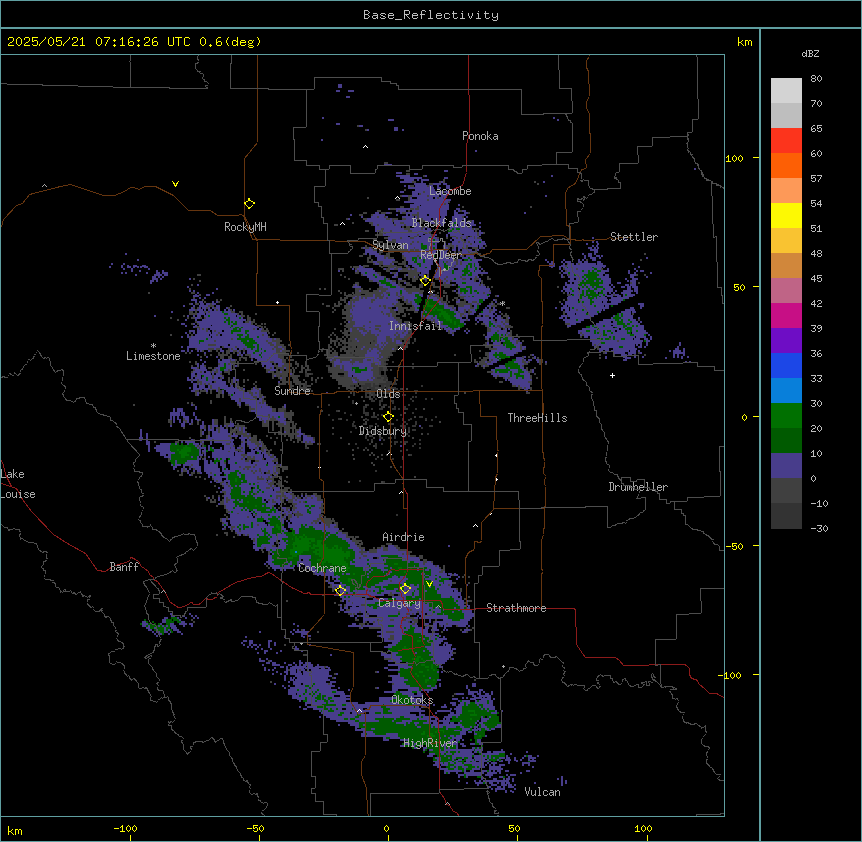Click the -30 value in the dBZ legend
The image size is (862, 842).
(819, 528)
